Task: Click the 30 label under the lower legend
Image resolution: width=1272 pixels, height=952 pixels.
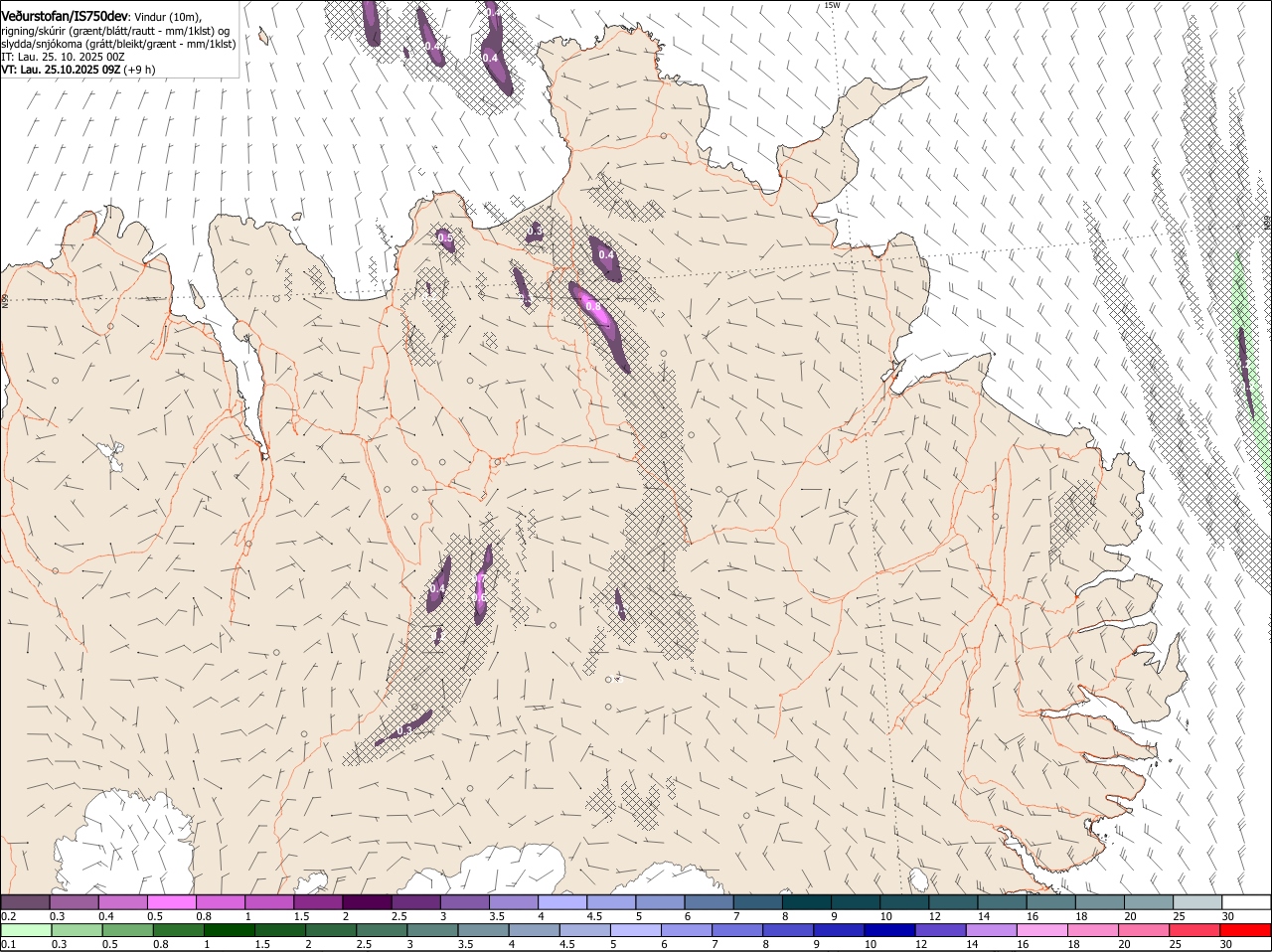Action: click(1226, 944)
